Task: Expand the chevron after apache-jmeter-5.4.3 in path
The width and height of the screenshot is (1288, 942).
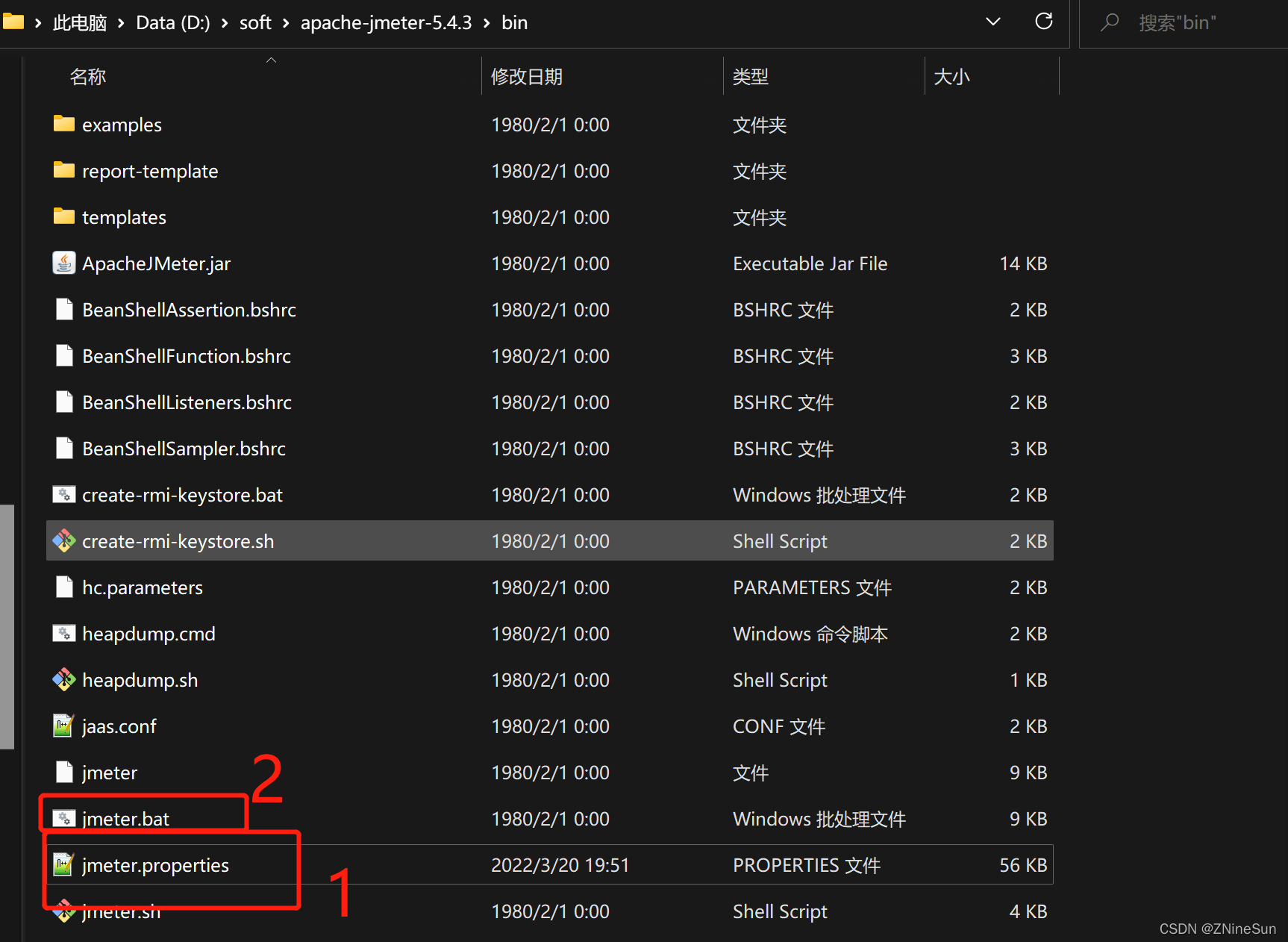Action: (x=487, y=23)
